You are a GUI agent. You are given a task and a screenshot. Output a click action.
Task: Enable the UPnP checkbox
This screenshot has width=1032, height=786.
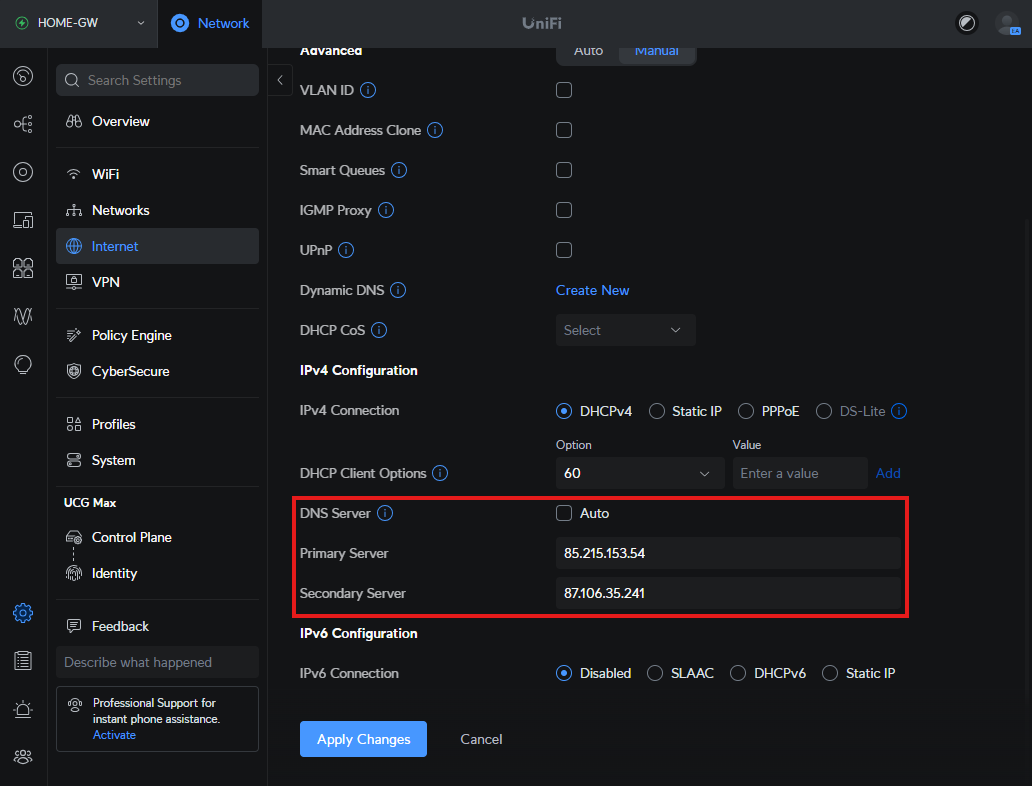(563, 250)
